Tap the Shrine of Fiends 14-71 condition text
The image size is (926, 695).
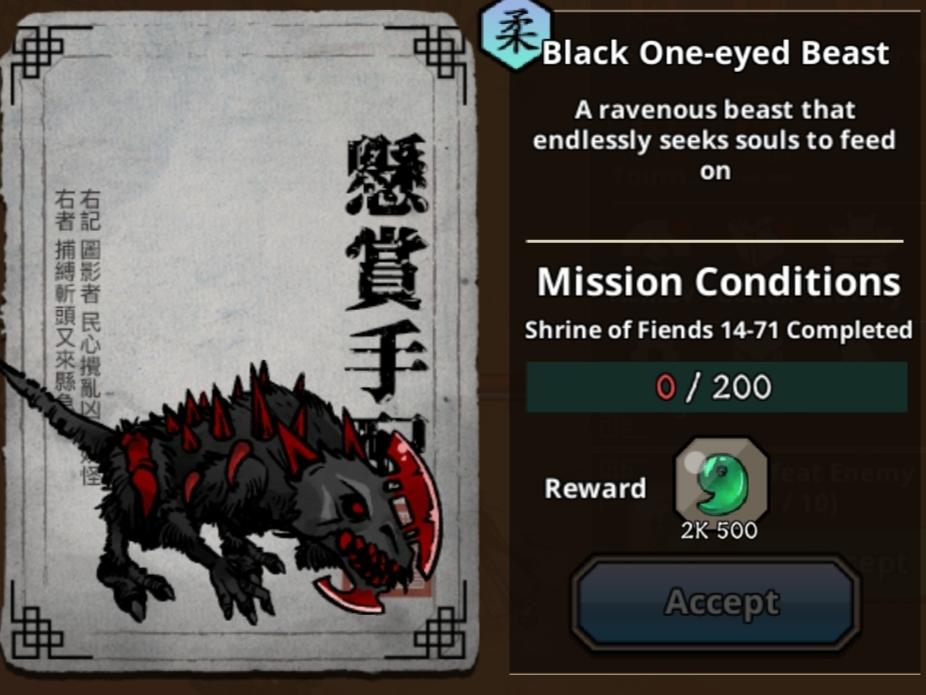point(719,329)
